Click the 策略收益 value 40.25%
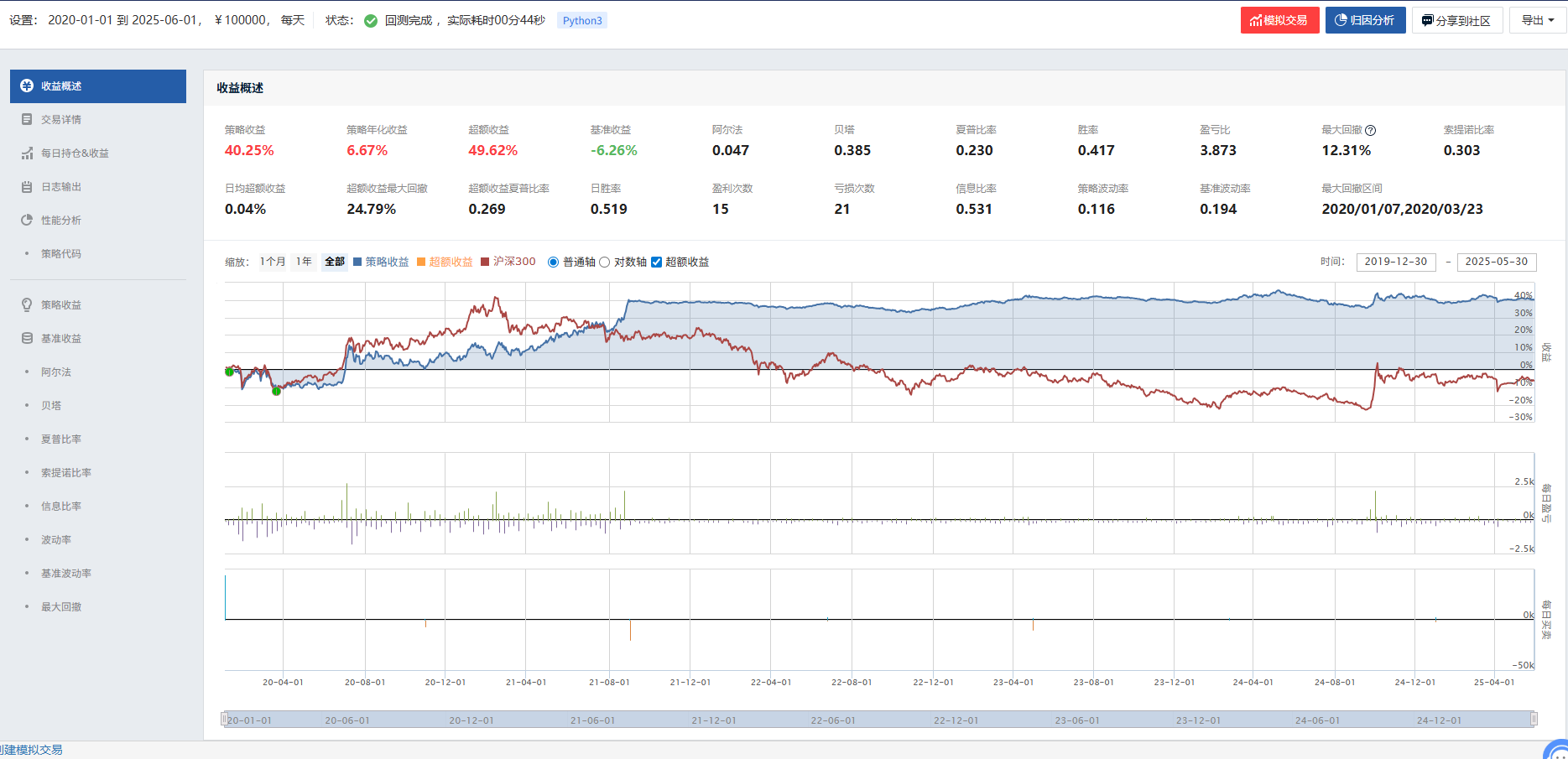This screenshot has width=1568, height=759. click(249, 151)
